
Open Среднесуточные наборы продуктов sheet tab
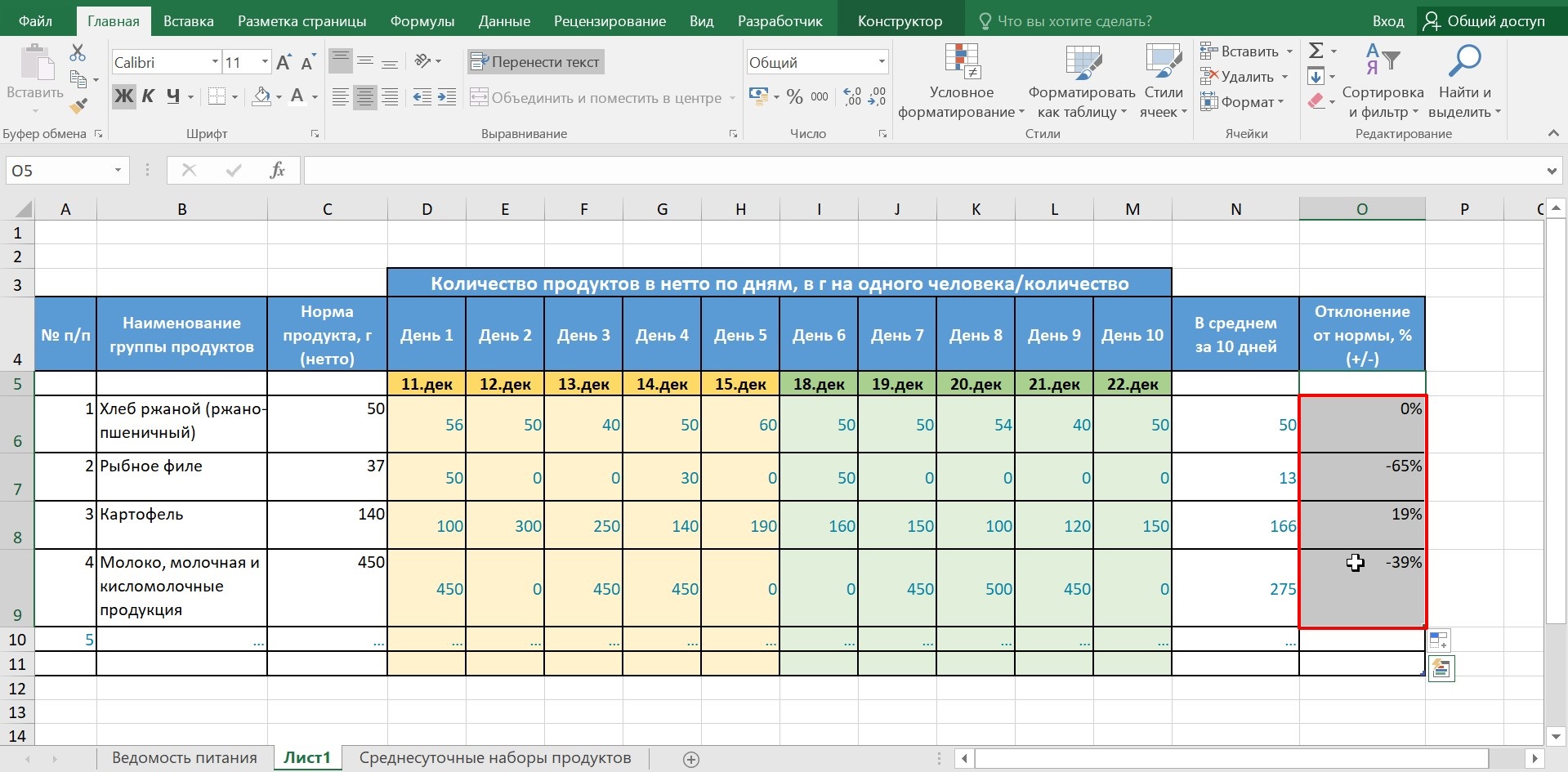point(495,758)
